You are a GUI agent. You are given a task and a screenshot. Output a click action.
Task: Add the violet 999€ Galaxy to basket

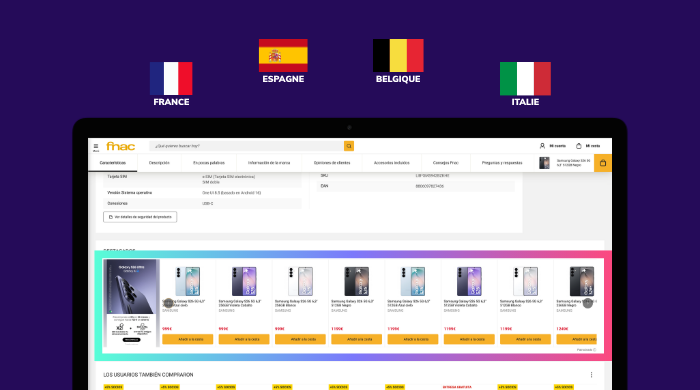244,339
